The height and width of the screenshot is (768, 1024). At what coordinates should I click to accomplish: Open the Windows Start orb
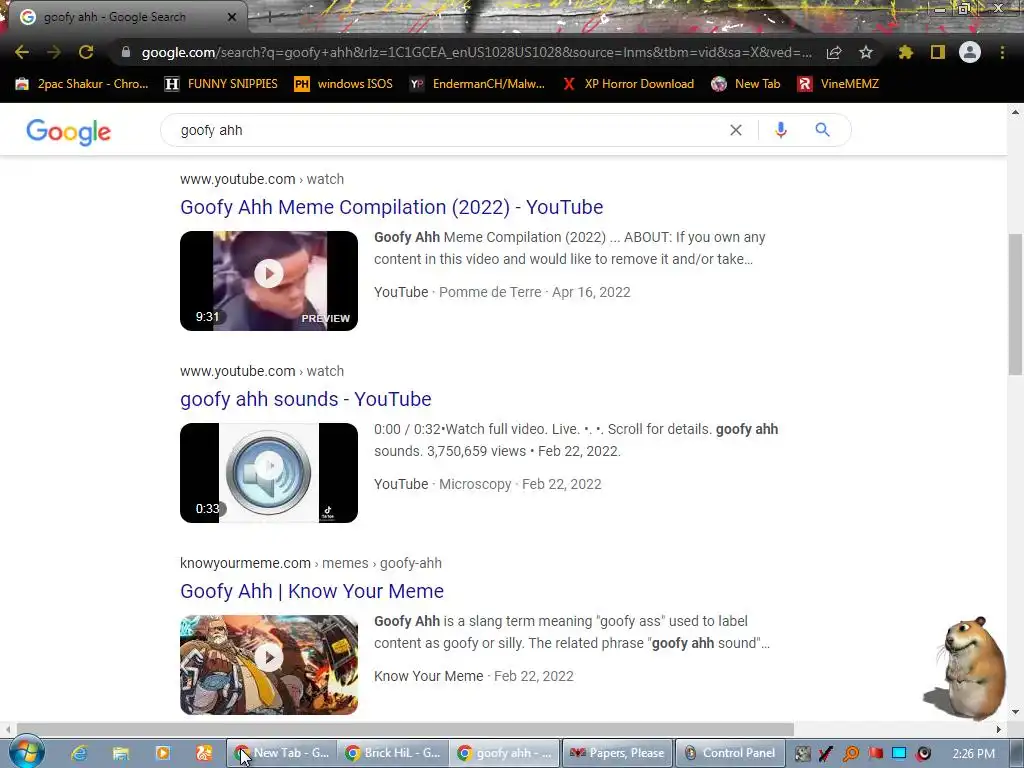pos(27,753)
